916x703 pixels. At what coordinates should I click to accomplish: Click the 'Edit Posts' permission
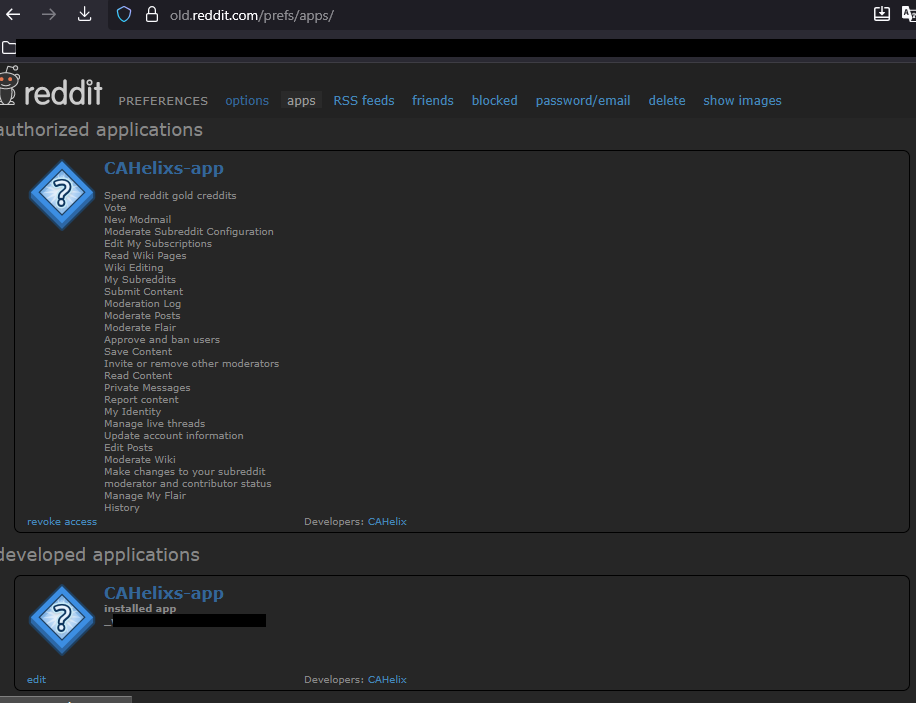click(129, 448)
